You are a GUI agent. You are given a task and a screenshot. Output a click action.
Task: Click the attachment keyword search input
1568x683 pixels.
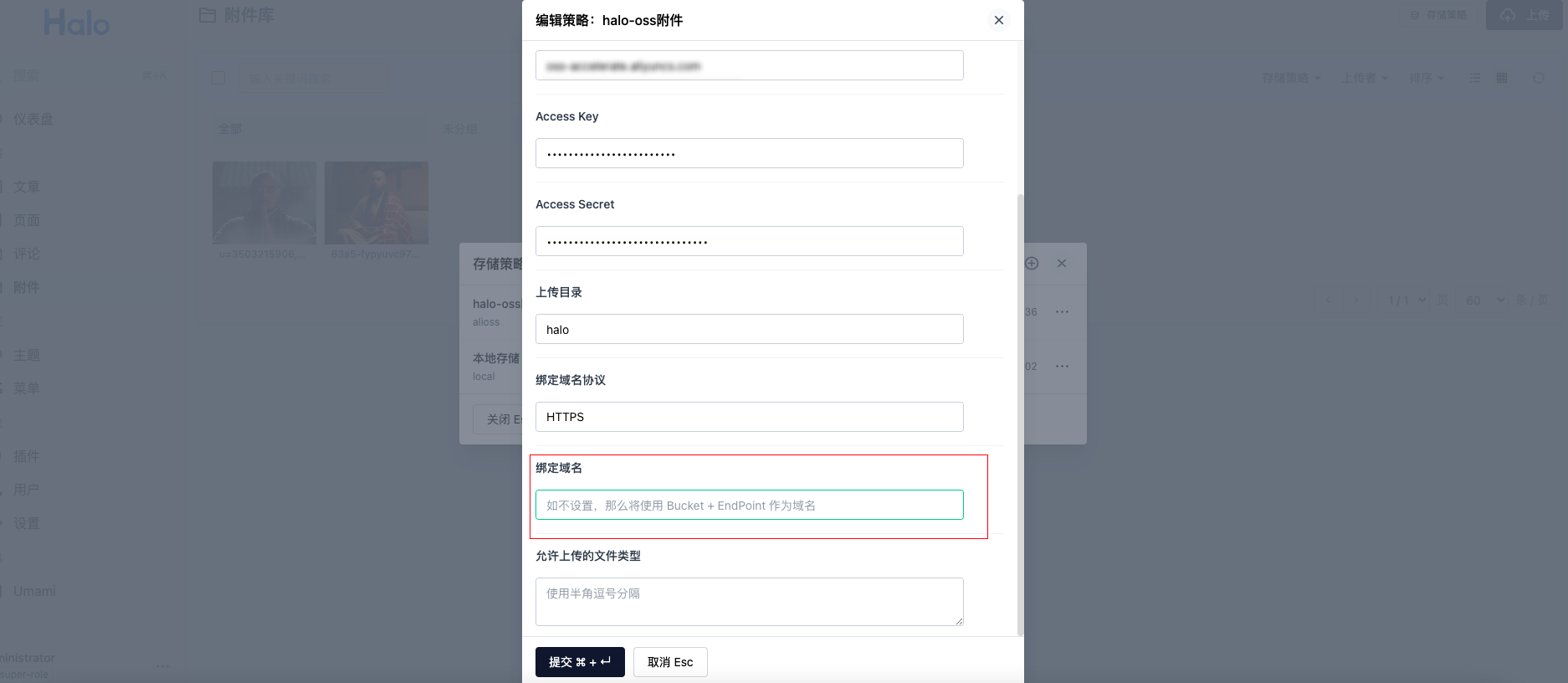[314, 78]
